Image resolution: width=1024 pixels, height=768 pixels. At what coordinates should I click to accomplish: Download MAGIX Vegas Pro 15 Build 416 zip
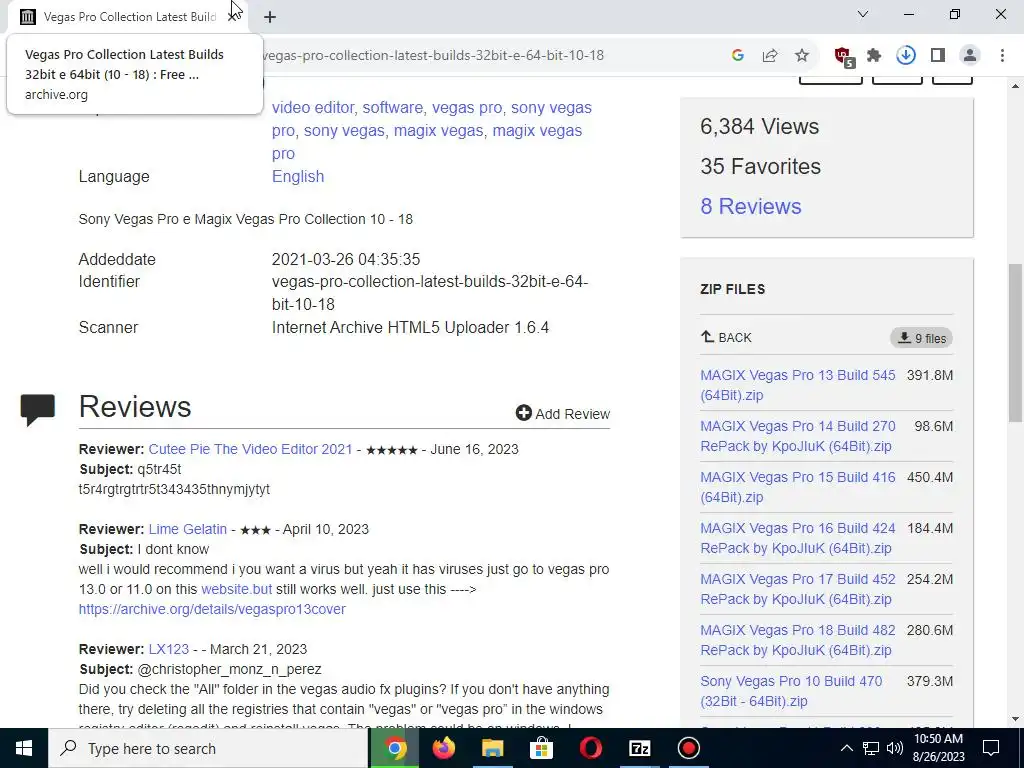tap(797, 487)
